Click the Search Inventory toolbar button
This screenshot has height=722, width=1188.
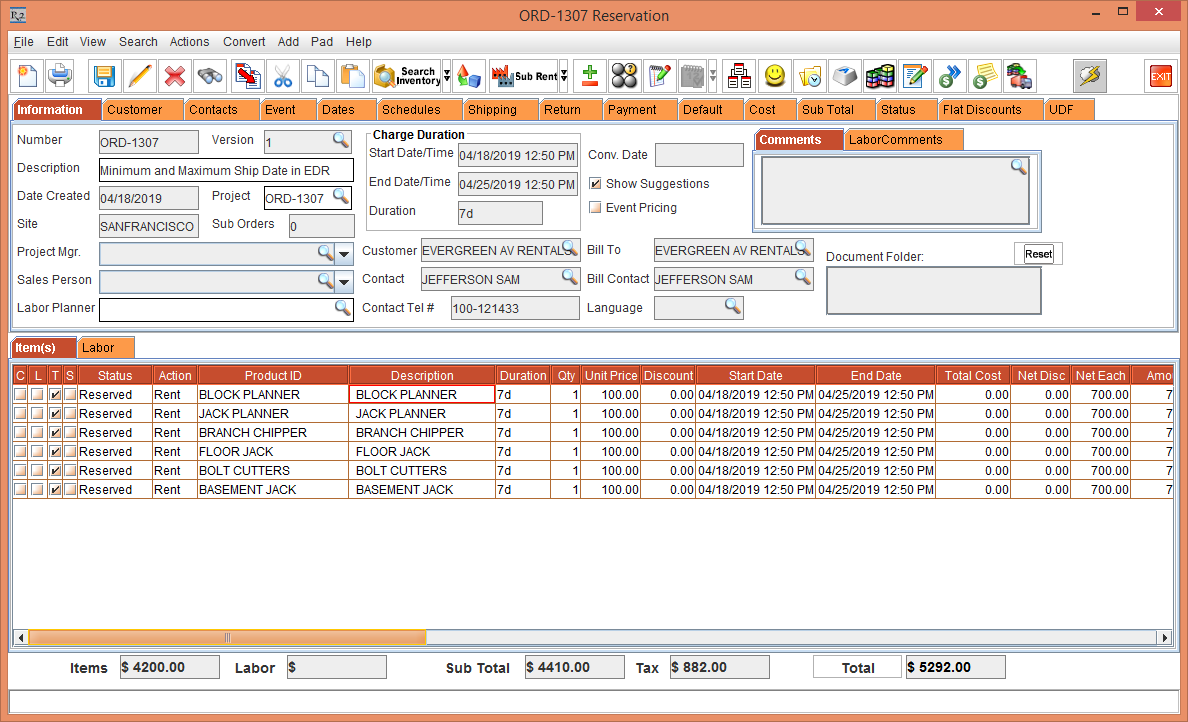[406, 76]
